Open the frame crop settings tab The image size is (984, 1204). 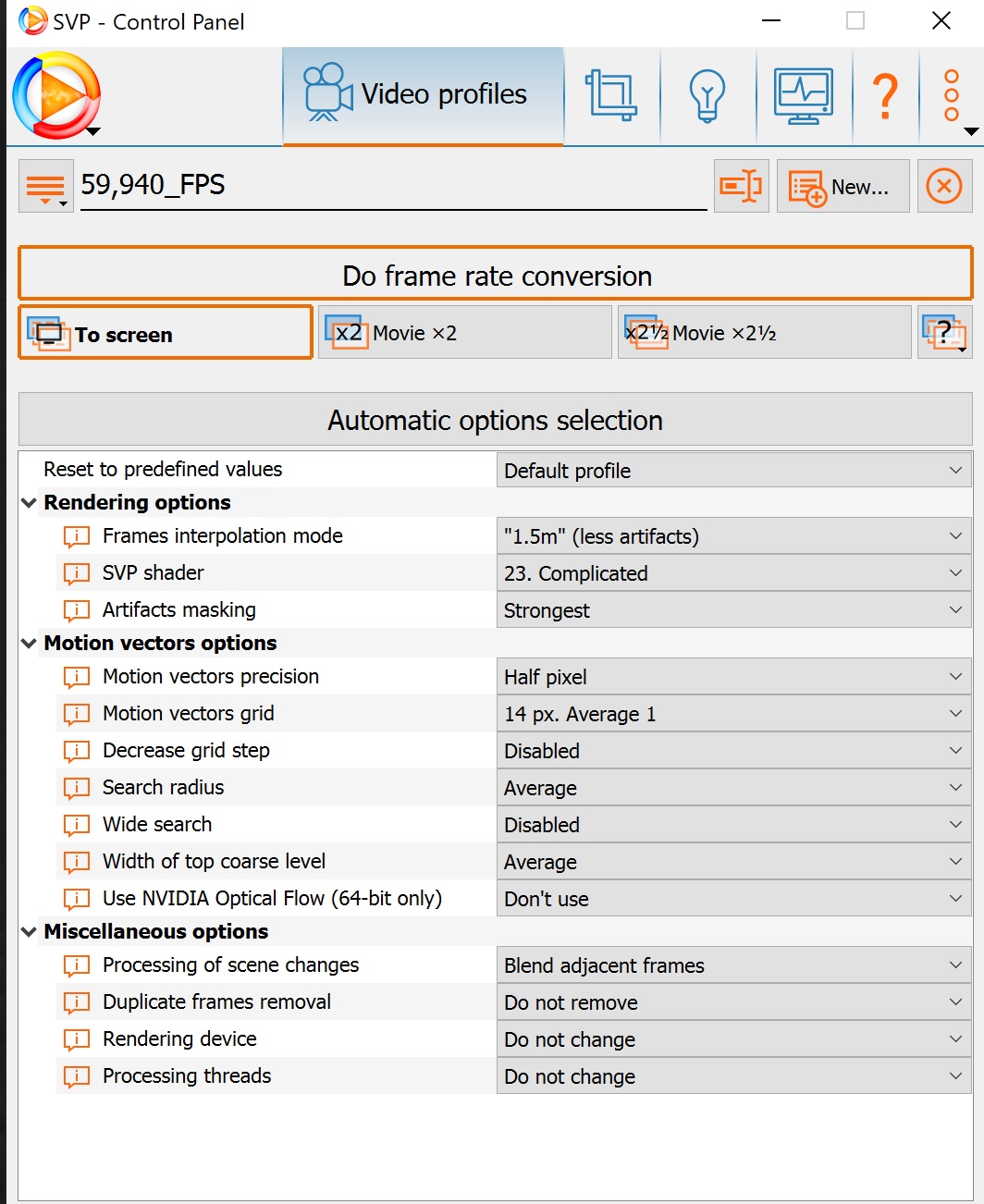611,95
